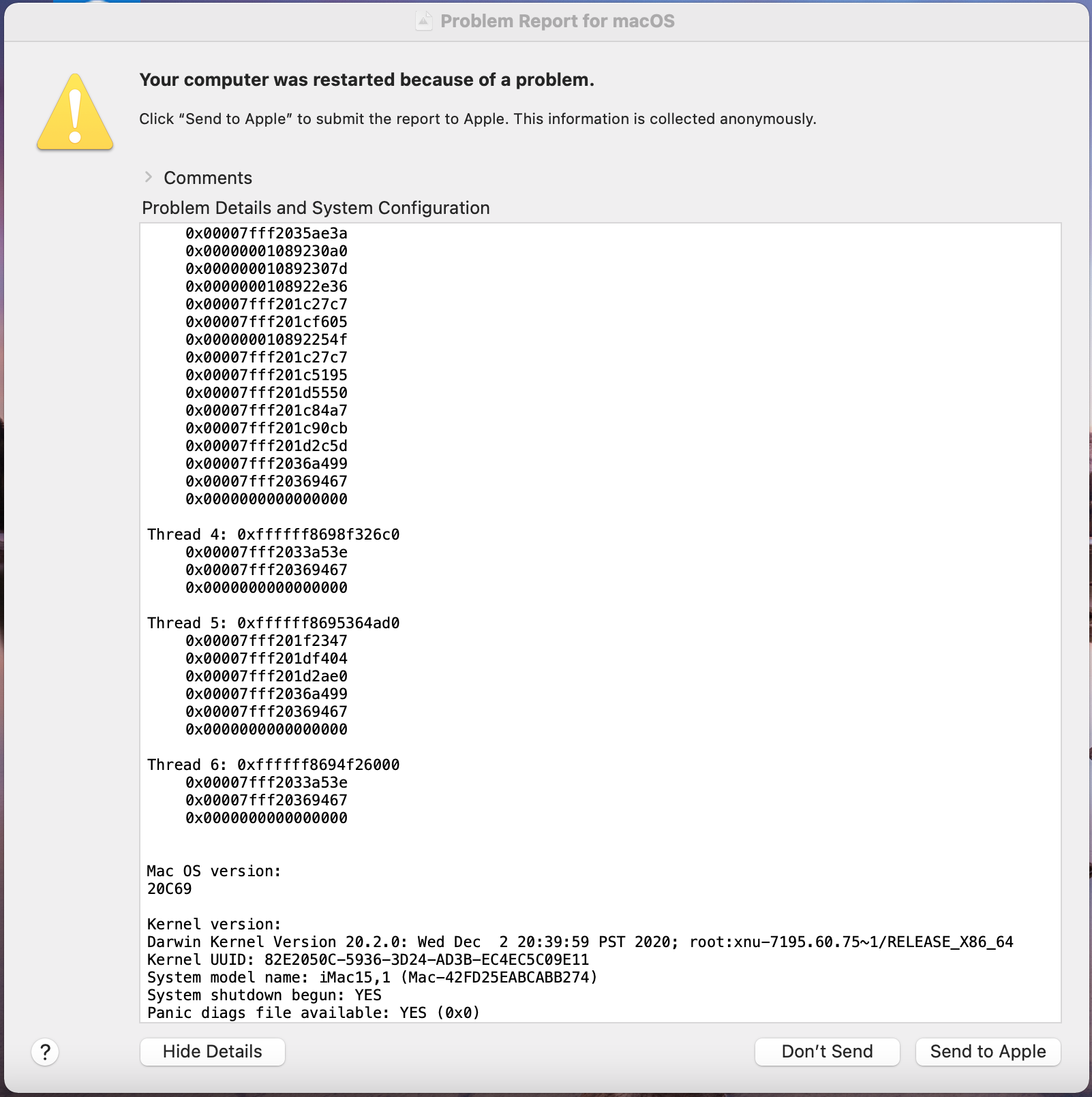Select the line 0x00007fff201c84a7

[267, 410]
